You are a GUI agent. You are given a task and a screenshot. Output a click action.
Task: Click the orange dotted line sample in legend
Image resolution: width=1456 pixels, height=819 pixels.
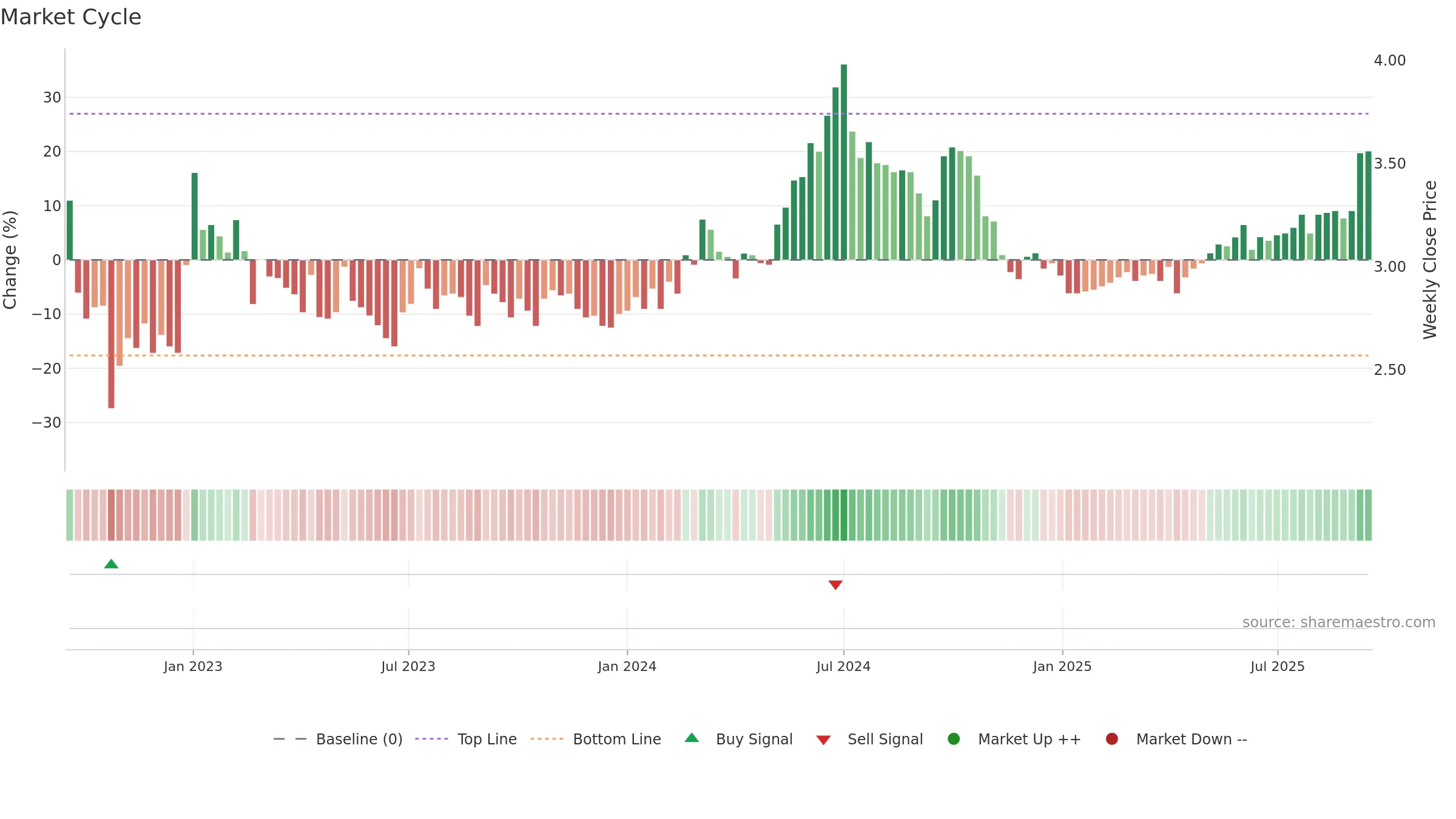click(547, 739)
